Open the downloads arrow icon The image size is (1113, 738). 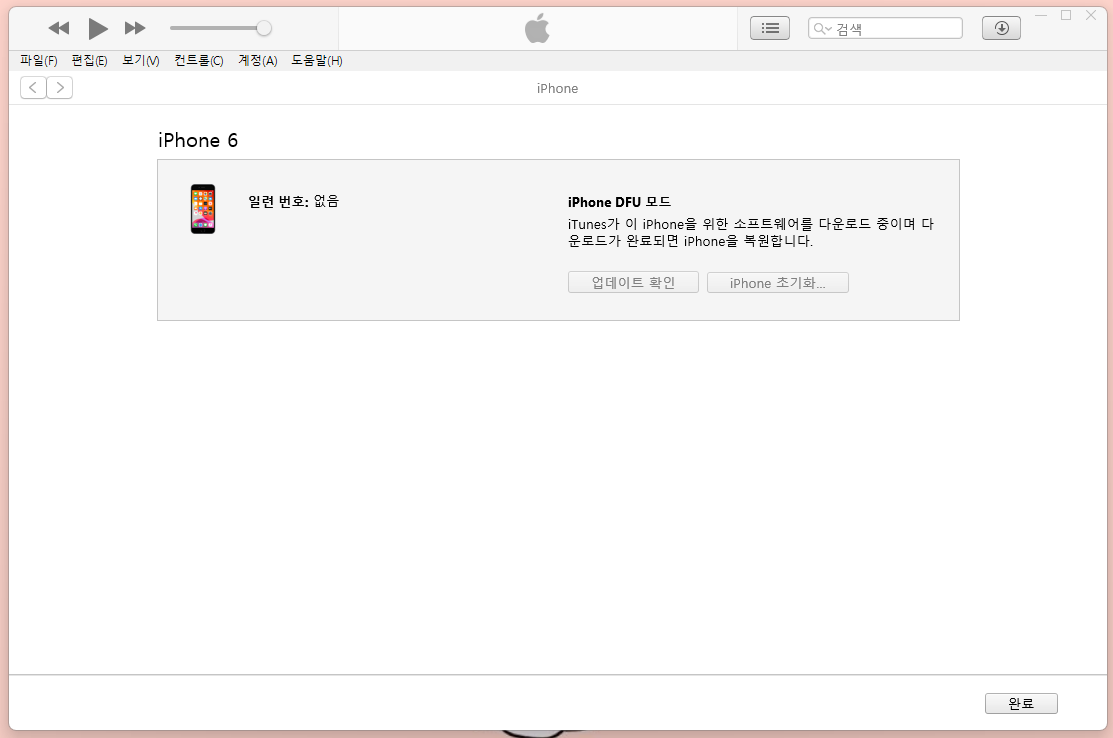pyautogui.click(x=1002, y=28)
